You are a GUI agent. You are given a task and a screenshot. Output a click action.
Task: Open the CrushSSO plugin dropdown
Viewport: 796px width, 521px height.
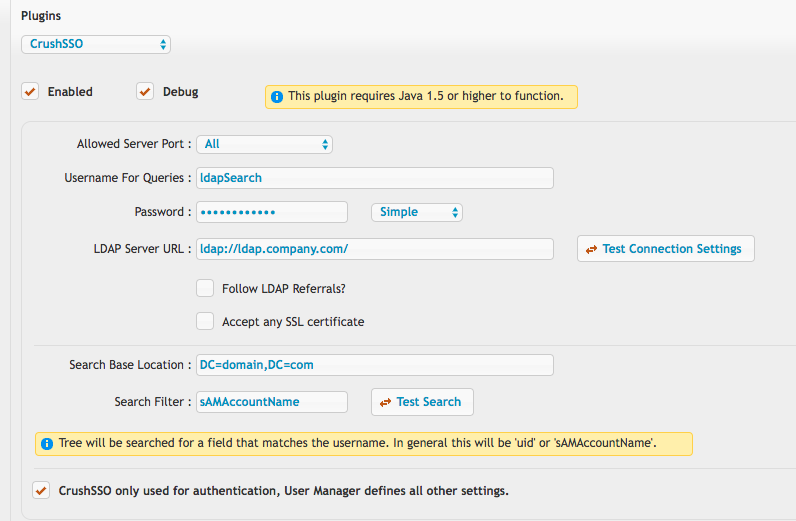[x=95, y=44]
